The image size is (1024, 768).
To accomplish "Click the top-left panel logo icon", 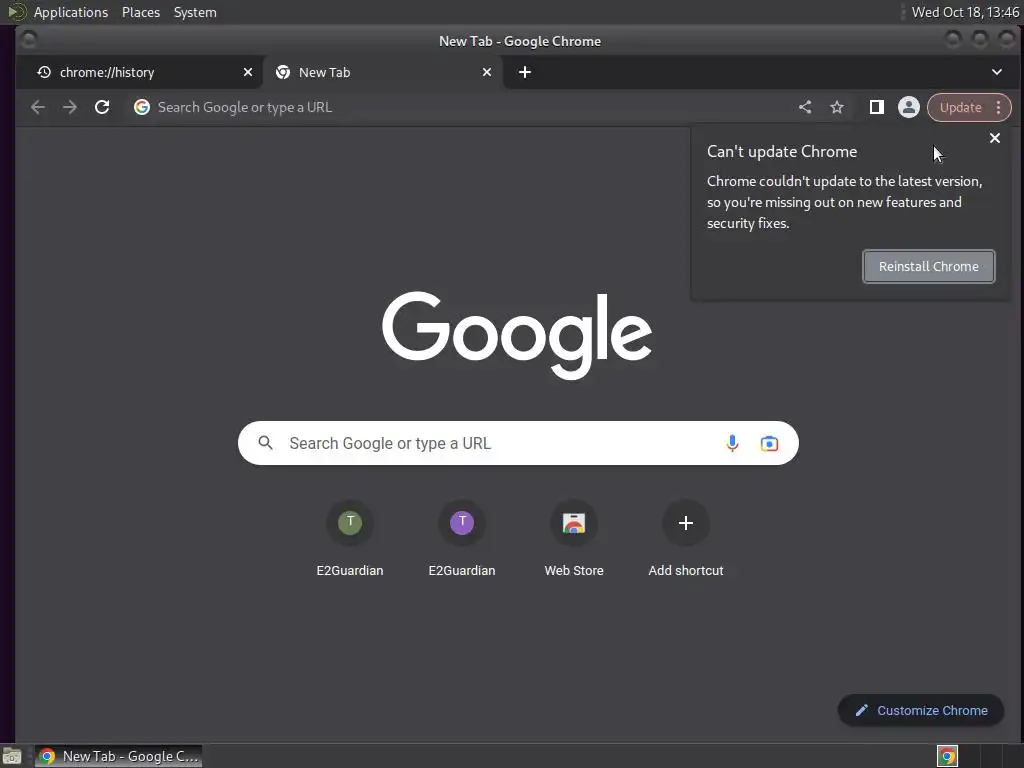I will point(16,12).
